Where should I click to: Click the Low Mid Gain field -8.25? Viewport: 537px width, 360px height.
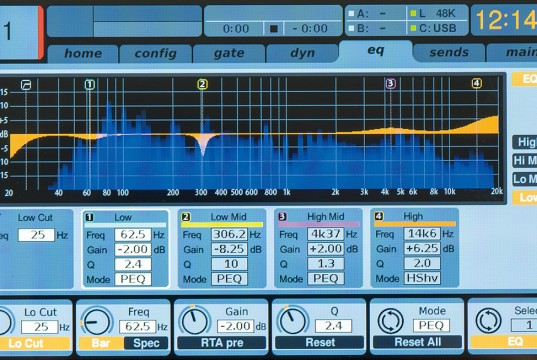click(x=229, y=249)
